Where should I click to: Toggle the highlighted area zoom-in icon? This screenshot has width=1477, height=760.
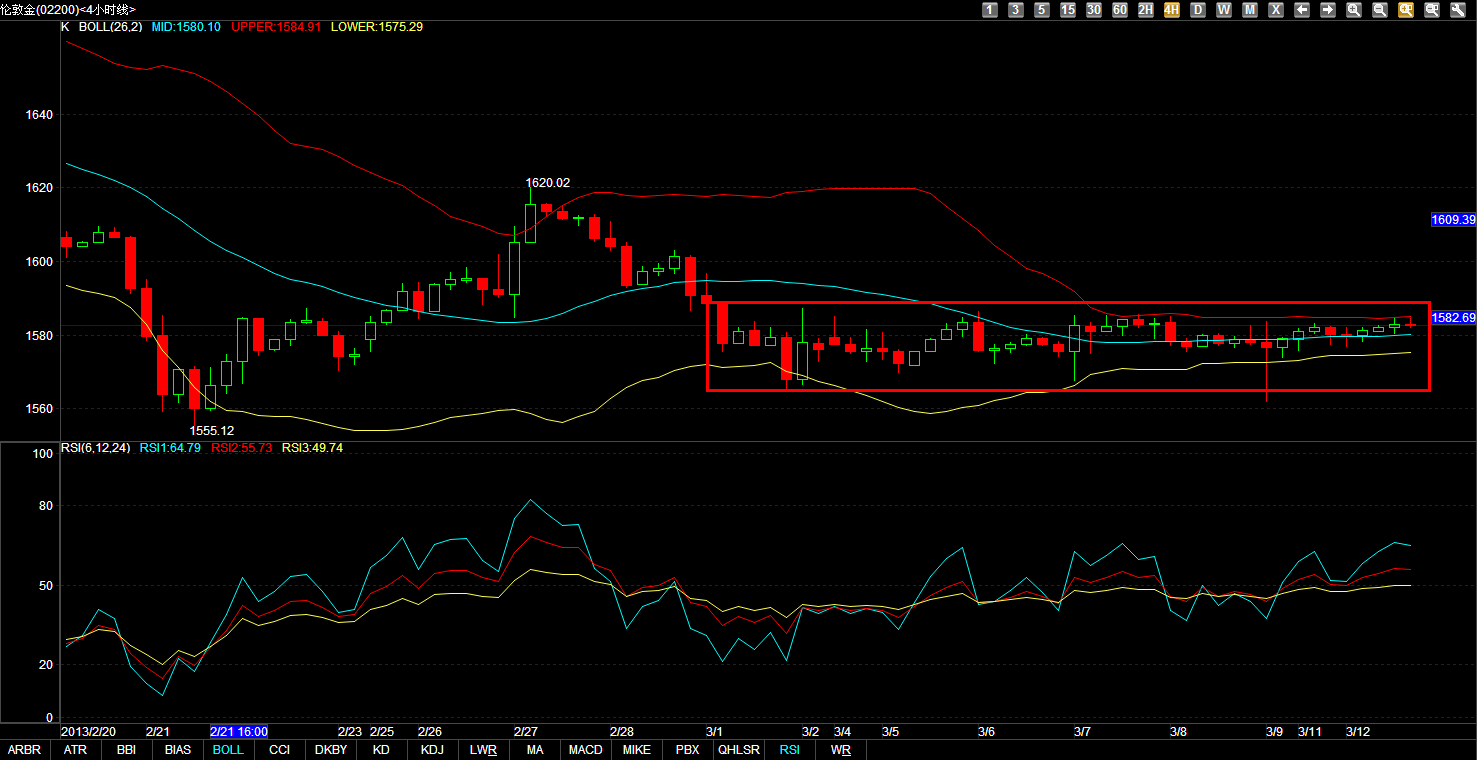coord(1406,10)
